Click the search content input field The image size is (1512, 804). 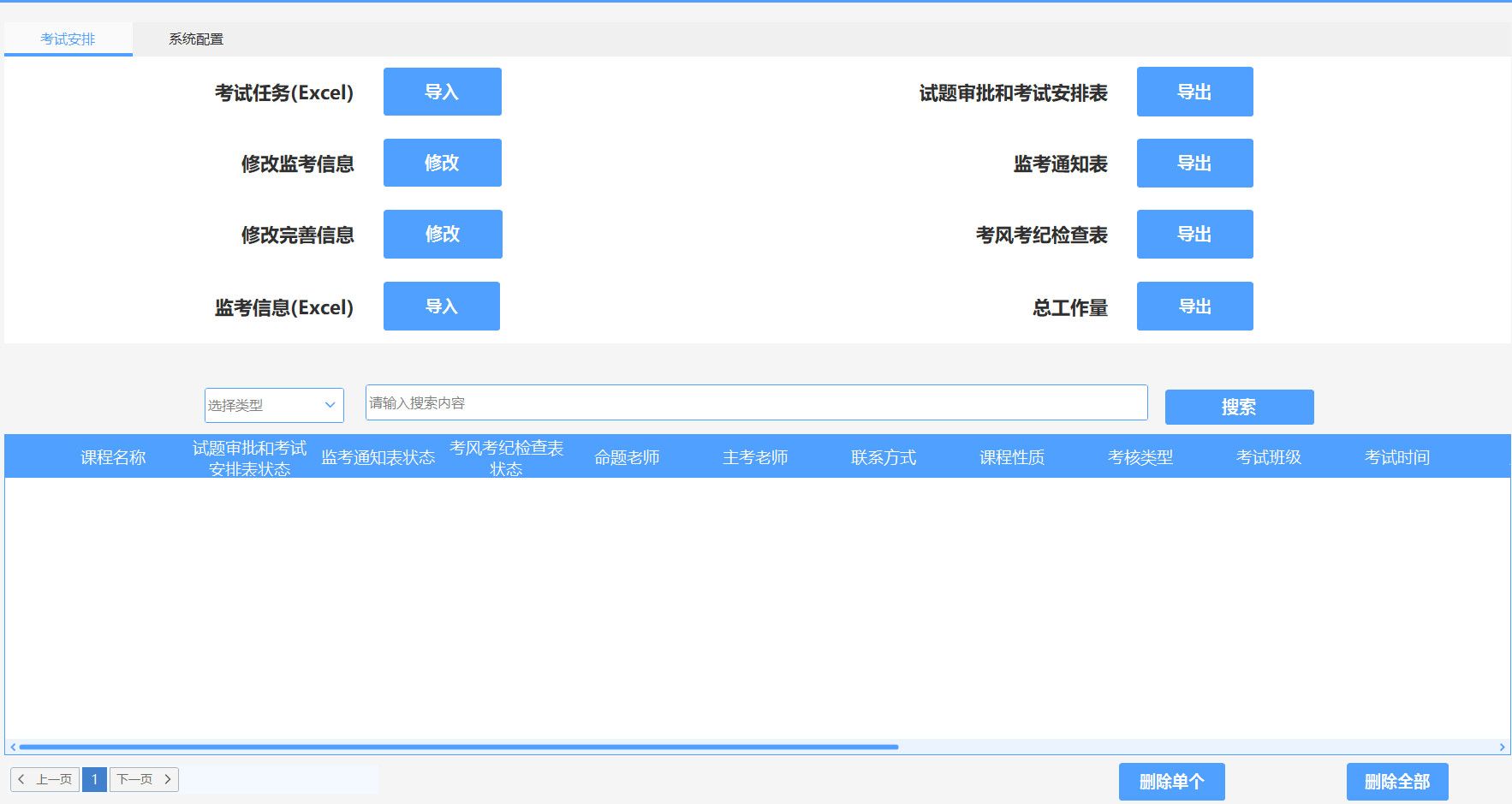click(x=756, y=402)
